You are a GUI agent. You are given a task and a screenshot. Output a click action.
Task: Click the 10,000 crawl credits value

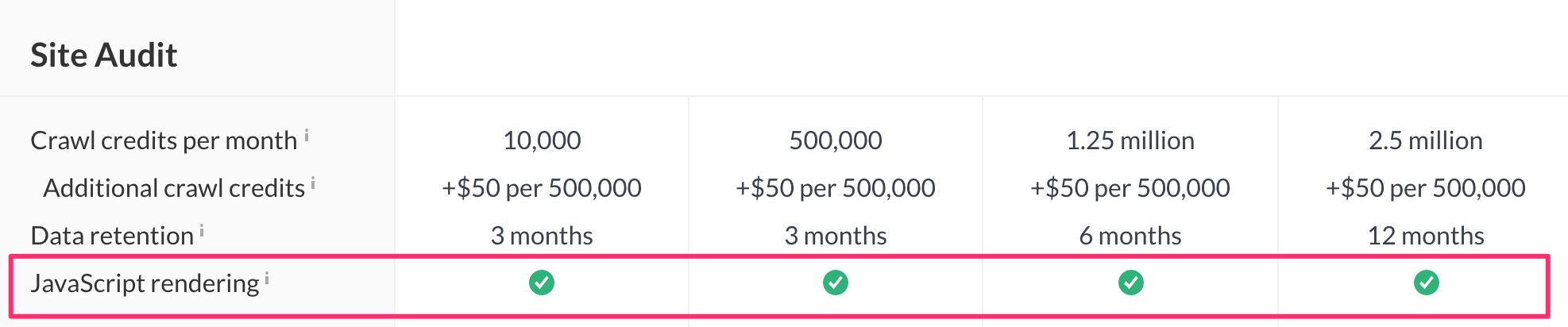pos(542,140)
